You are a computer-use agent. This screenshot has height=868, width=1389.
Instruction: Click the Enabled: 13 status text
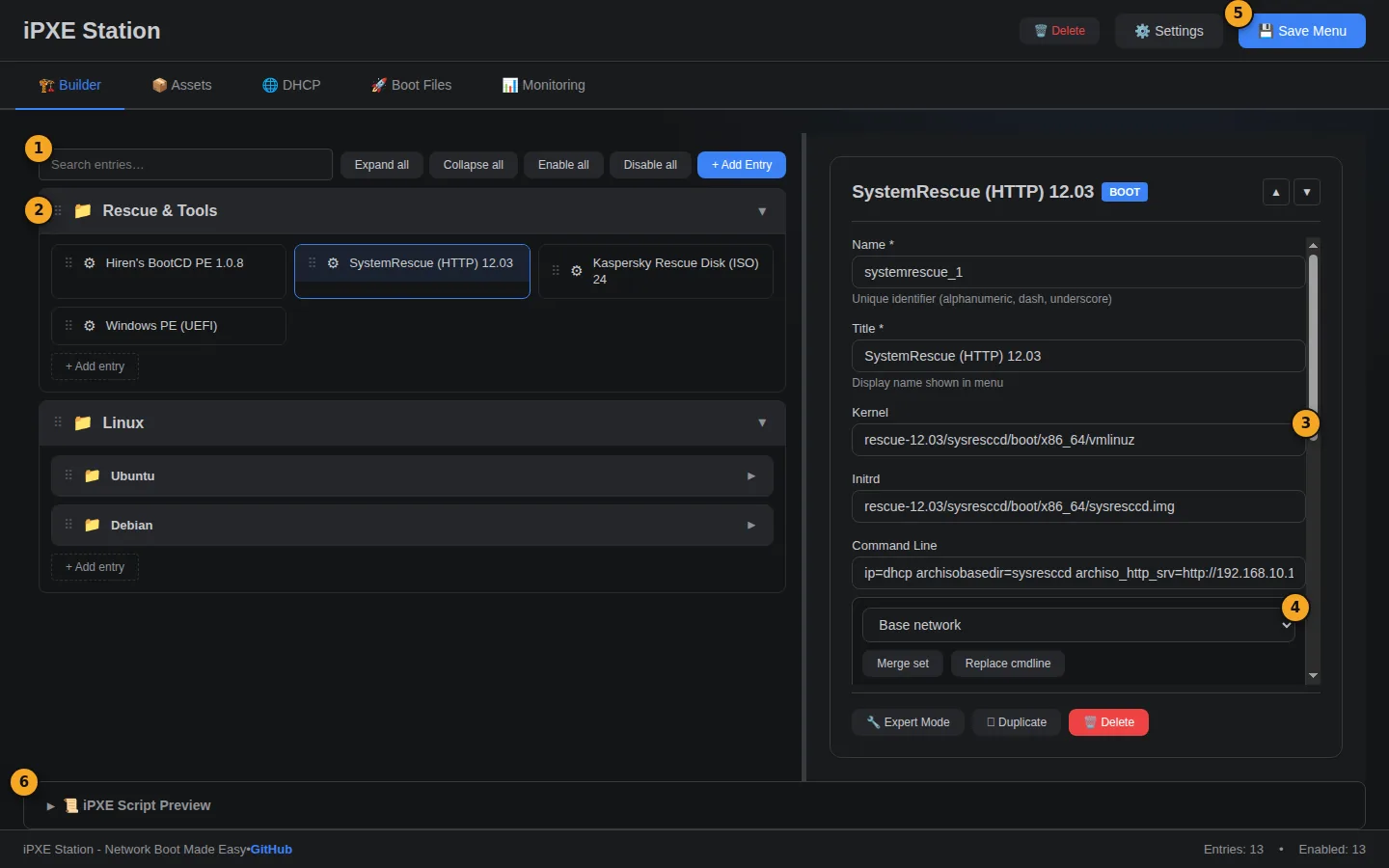1332,850
